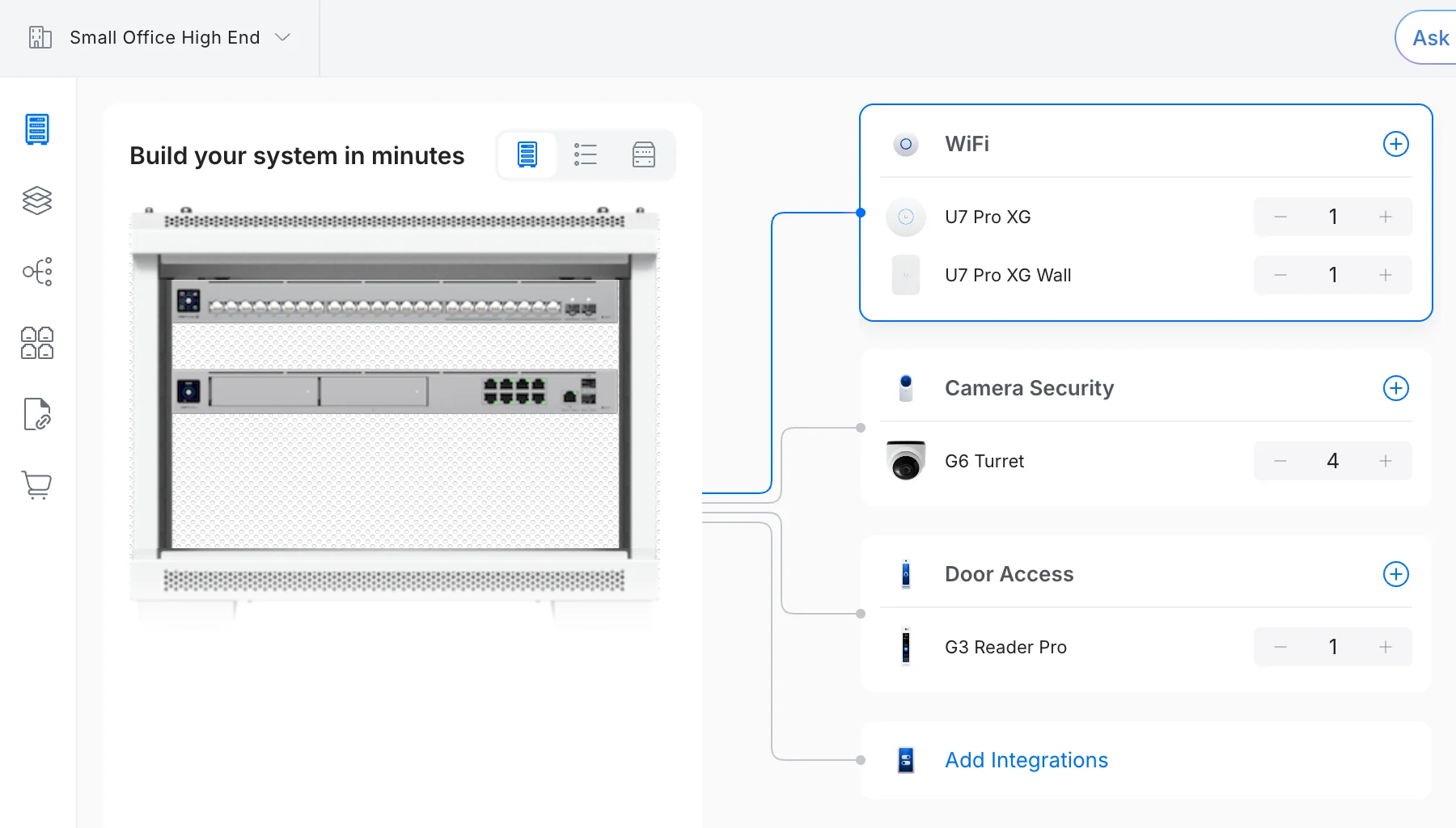Switch to rack view mode

[527, 154]
